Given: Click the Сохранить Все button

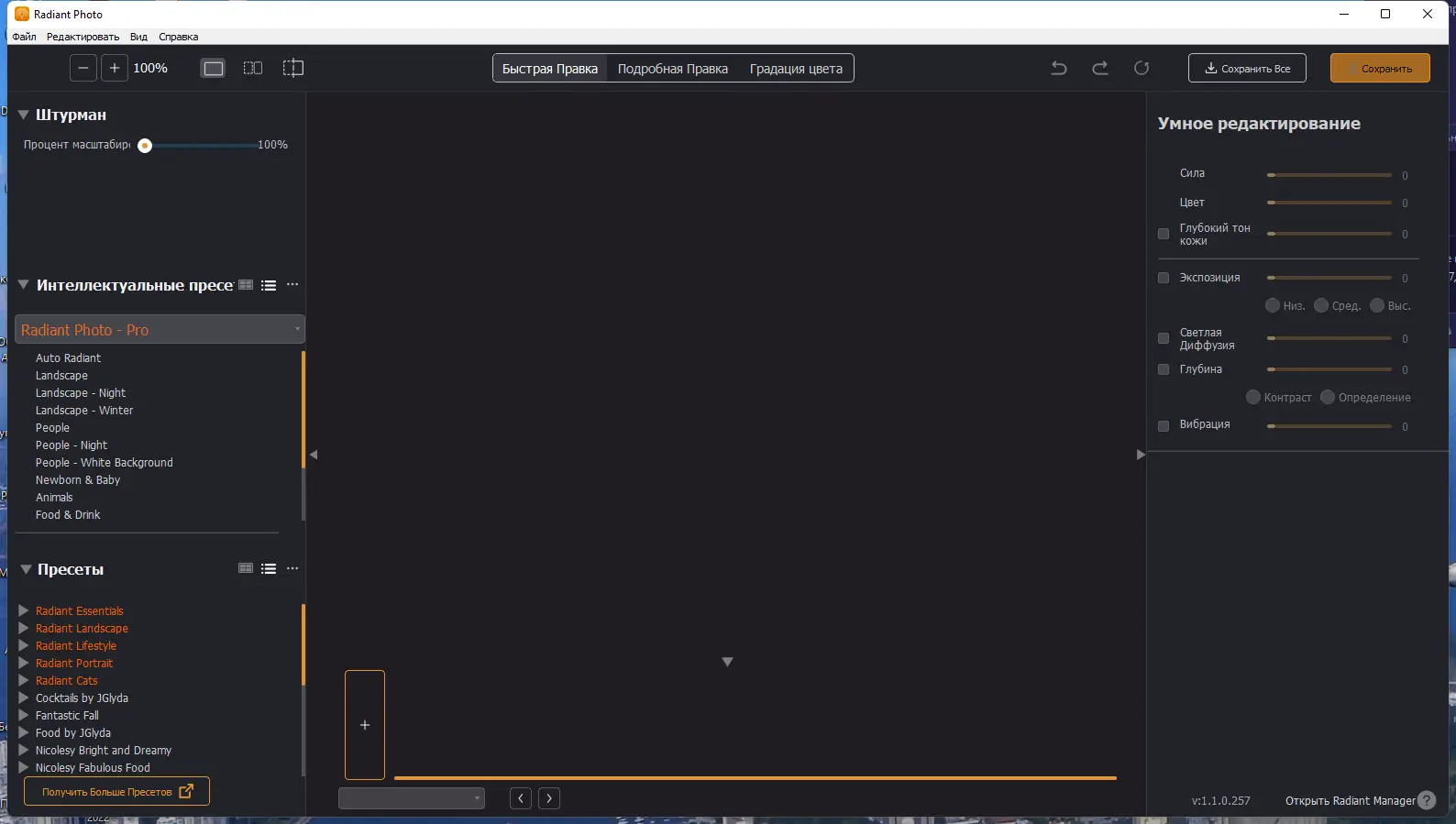Looking at the screenshot, I should click(1247, 68).
